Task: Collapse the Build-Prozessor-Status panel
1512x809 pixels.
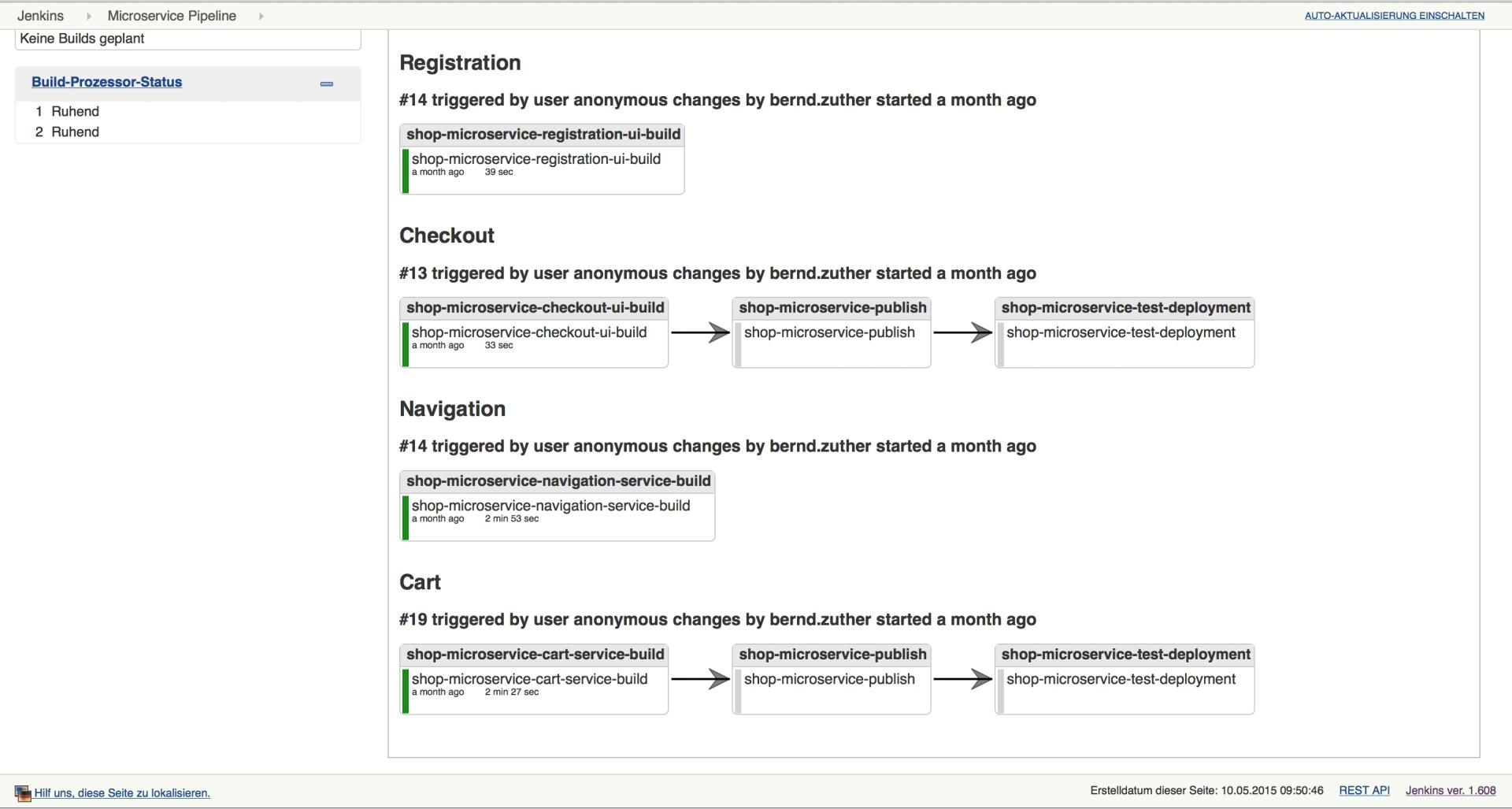Action: coord(327,83)
